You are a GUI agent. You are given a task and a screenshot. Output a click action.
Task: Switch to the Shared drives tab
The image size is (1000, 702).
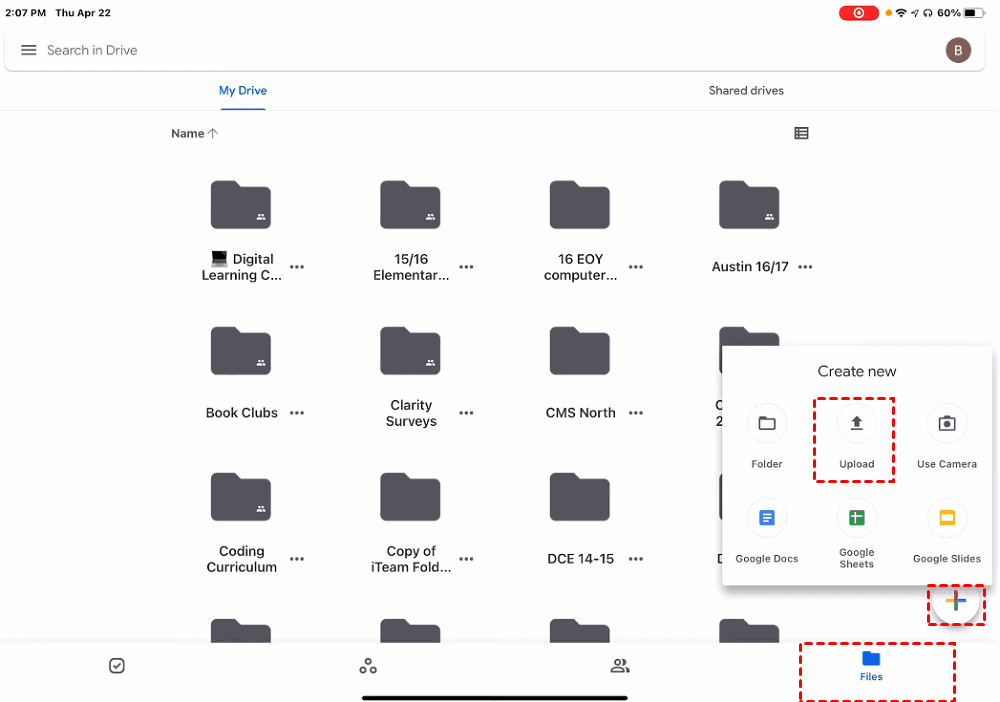click(746, 91)
